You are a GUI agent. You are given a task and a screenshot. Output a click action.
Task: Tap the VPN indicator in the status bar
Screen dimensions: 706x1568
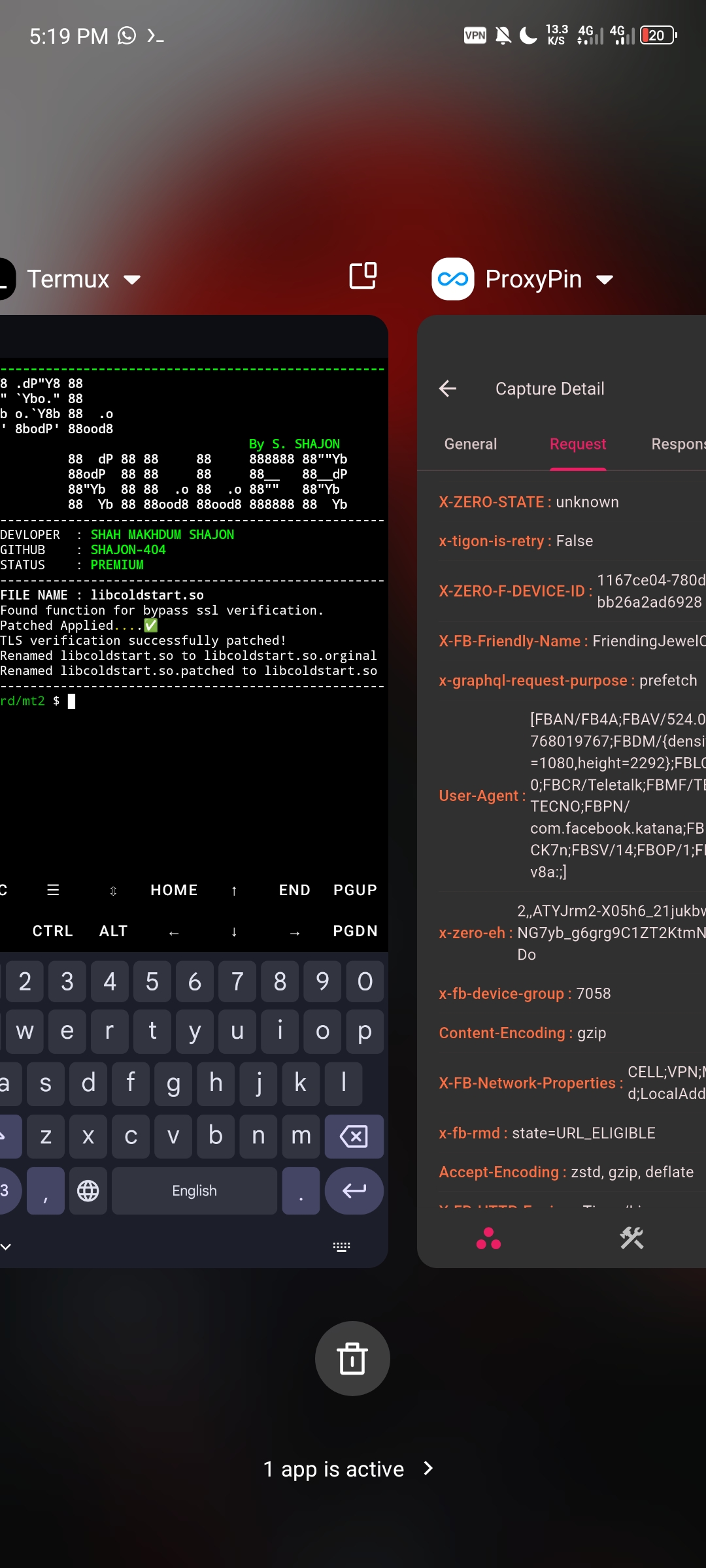tap(475, 35)
